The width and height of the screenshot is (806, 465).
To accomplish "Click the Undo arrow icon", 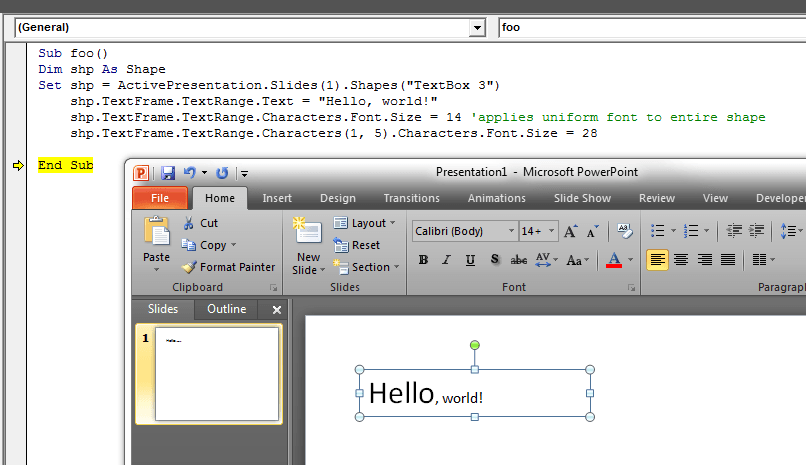I will click(x=190, y=173).
